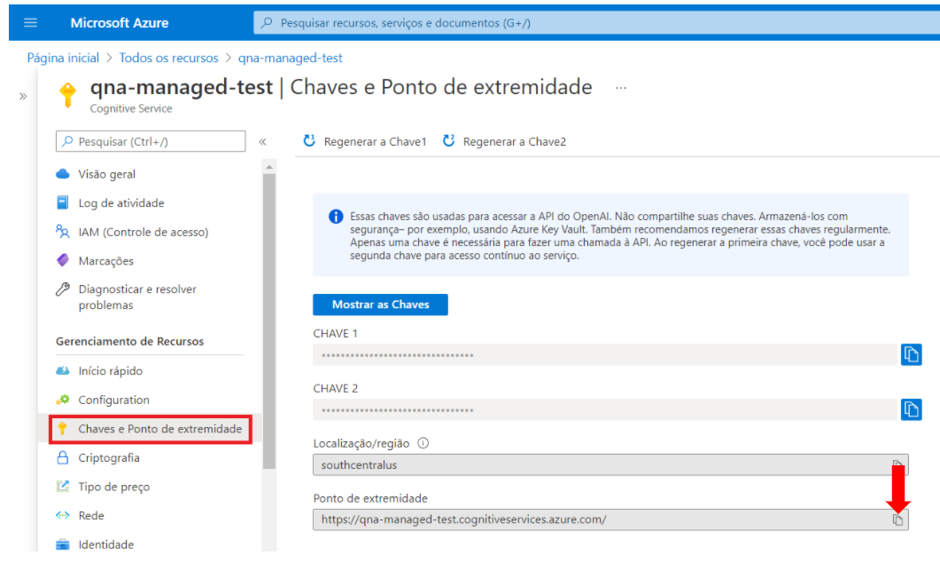Collapse the resource menu with double chevron
Viewport: 940px width, 563px height.
tap(263, 142)
